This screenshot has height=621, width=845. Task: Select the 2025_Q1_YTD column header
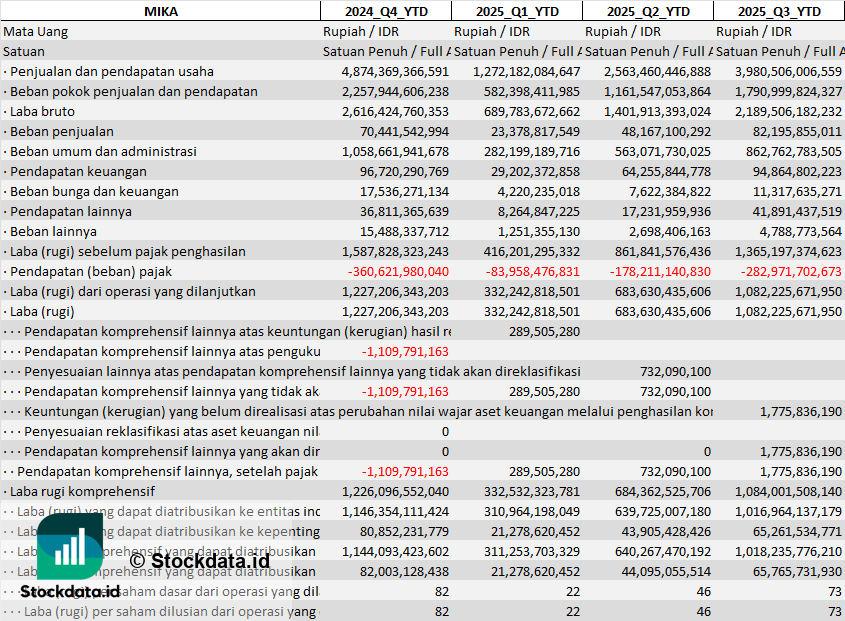click(517, 11)
